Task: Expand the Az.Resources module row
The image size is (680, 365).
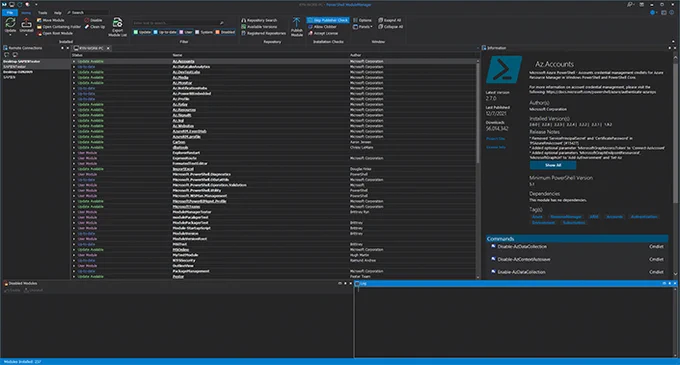Action: [74, 110]
